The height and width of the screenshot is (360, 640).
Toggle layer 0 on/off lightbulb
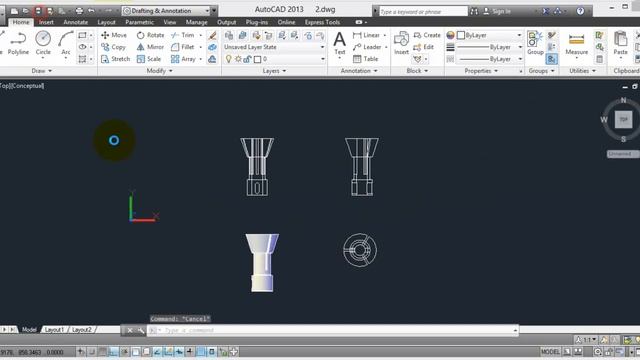229,59
